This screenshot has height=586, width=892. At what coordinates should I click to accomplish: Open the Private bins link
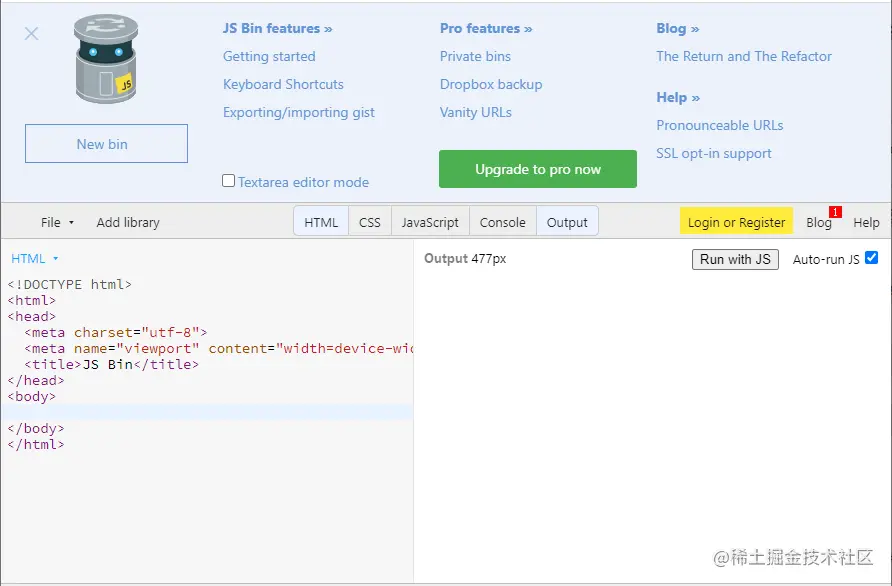coord(475,56)
